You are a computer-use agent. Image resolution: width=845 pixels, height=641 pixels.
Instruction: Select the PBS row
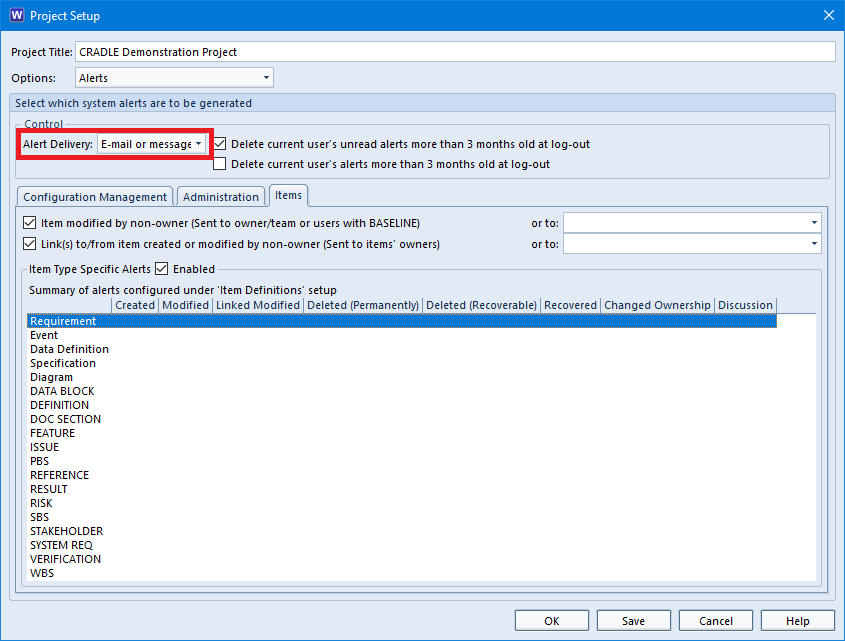(x=402, y=461)
